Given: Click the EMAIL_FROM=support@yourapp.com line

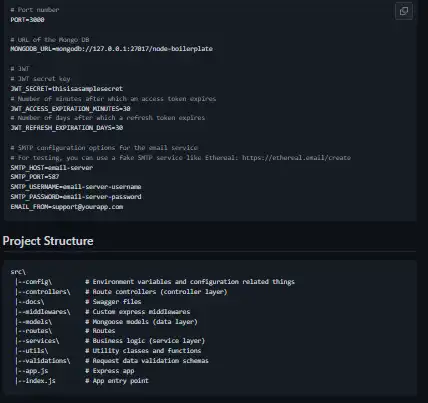Looking at the screenshot, I should click(x=67, y=207).
